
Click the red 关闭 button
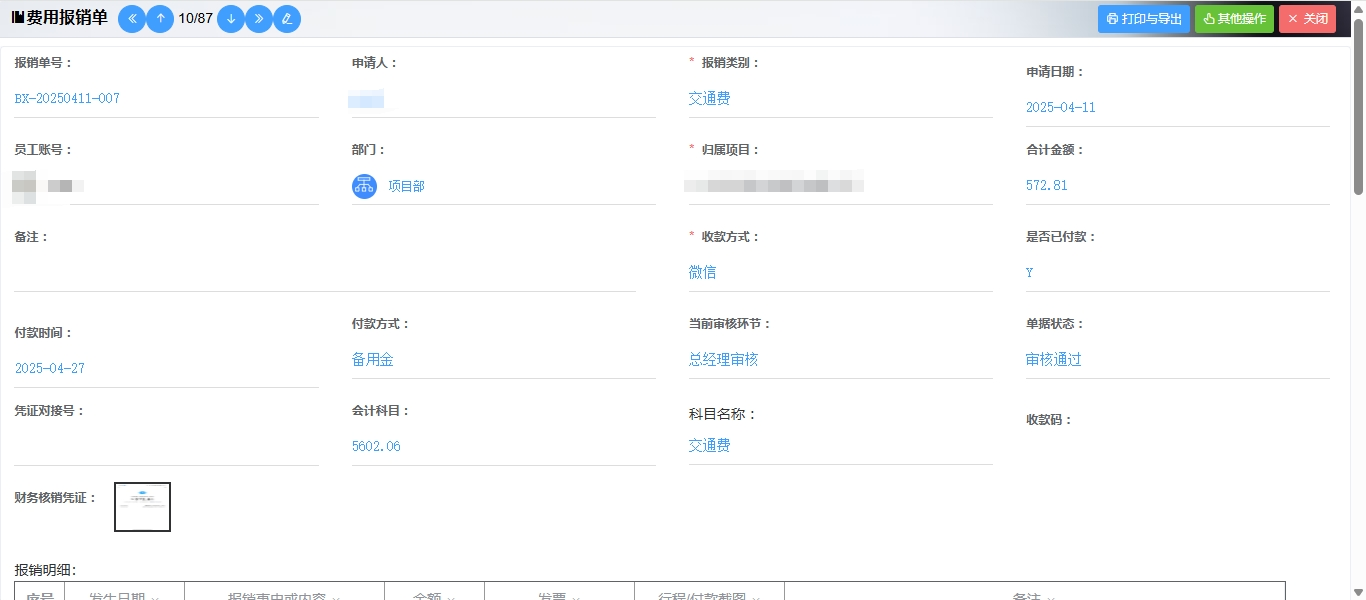(x=1307, y=19)
